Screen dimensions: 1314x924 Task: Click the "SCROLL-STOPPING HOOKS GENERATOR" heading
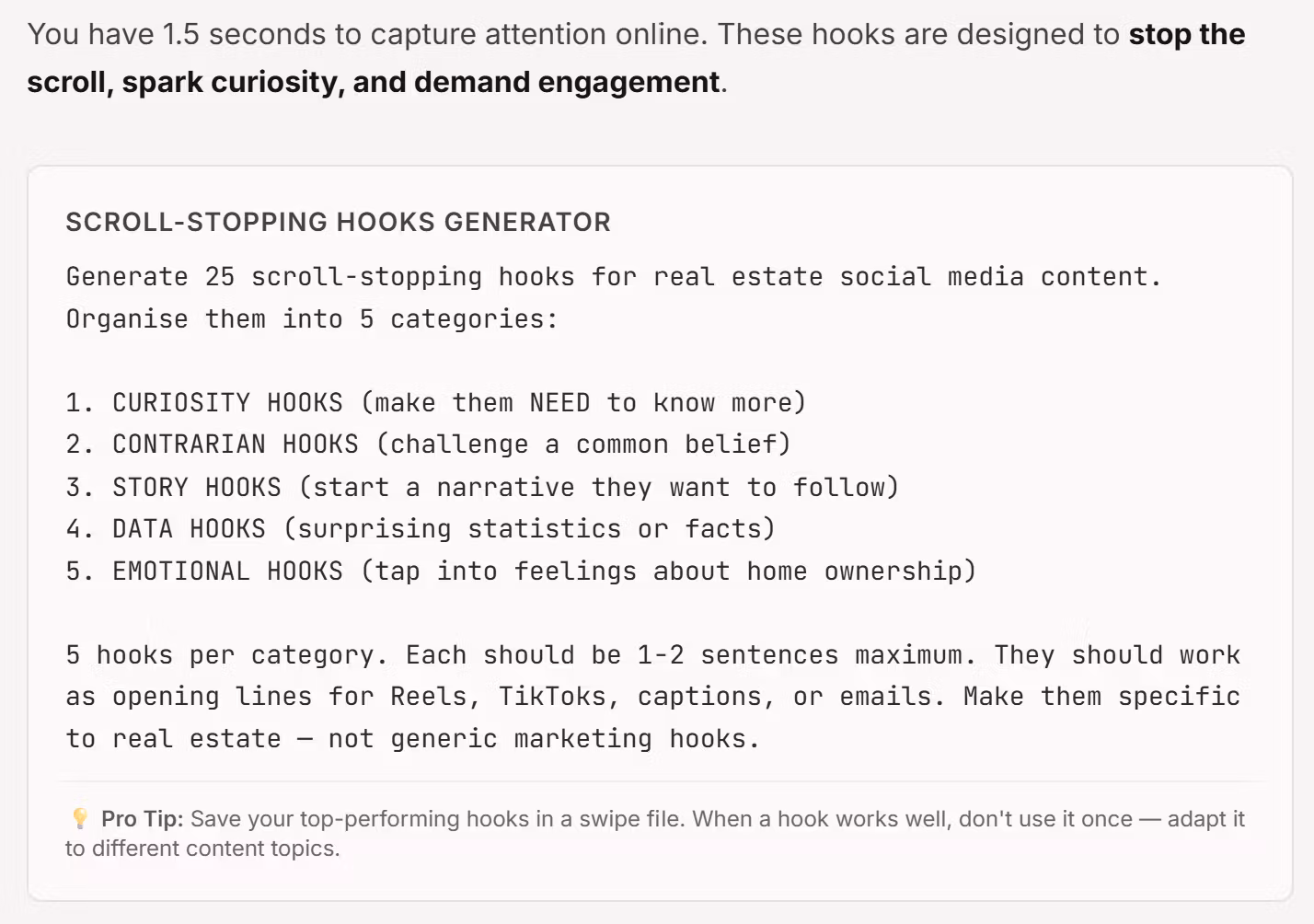pyautogui.click(x=338, y=222)
